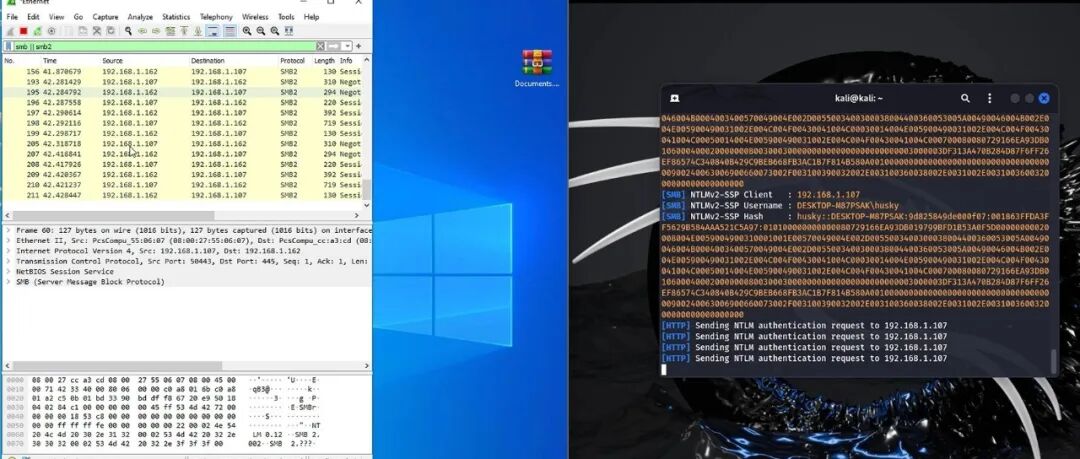This screenshot has height=459, width=1080.
Task: Jump to the last packet
Action: pyautogui.click(x=198, y=31)
